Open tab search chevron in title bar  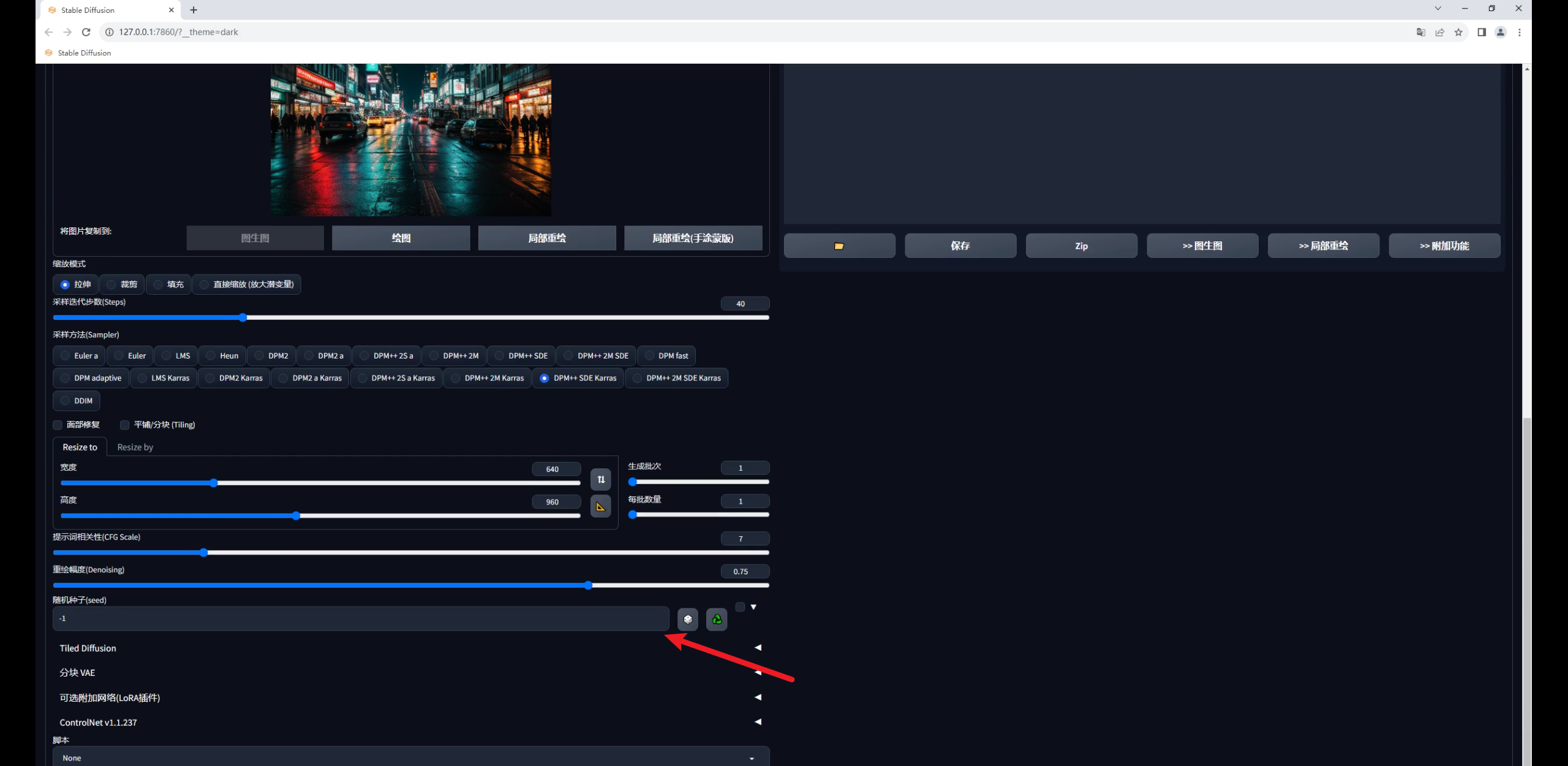click(x=1438, y=9)
